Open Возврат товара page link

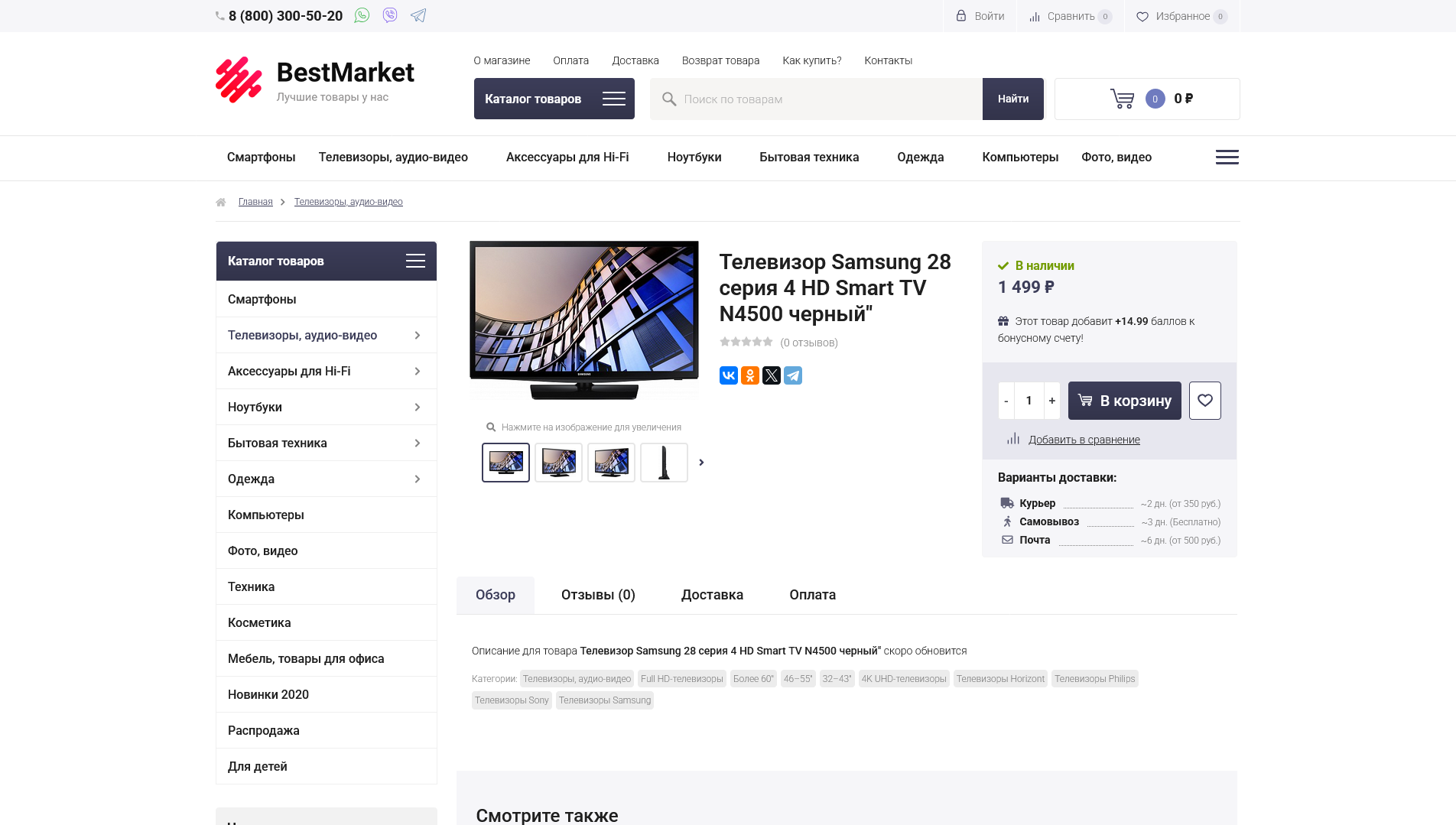720,60
